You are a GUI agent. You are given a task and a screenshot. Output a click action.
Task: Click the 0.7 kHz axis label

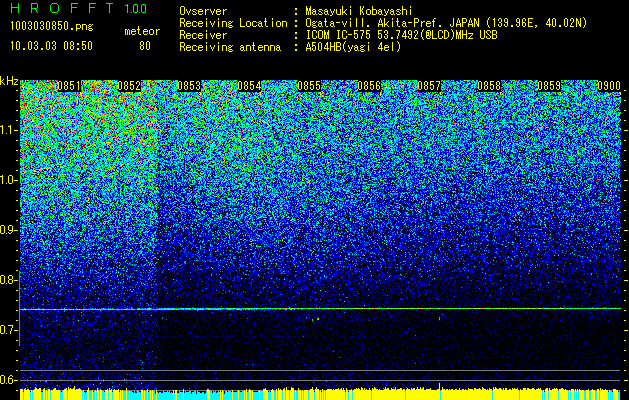coord(9,330)
